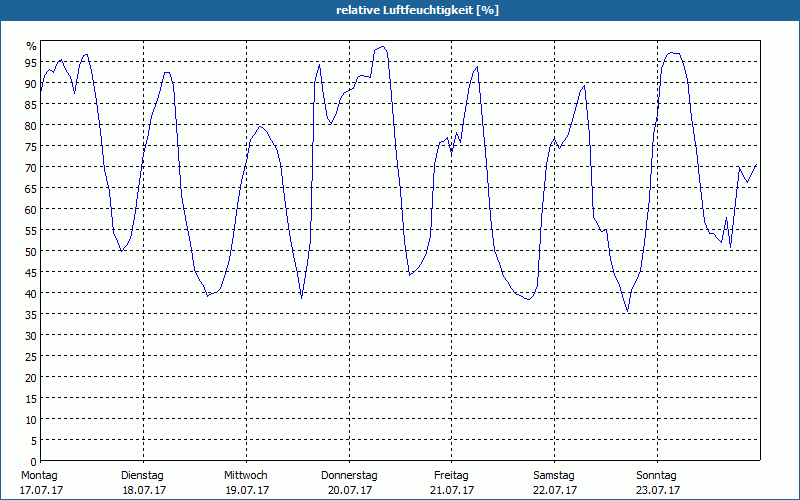This screenshot has height=500, width=800.
Task: Click the Sonntag humidity peak near 97%
Action: point(673,53)
